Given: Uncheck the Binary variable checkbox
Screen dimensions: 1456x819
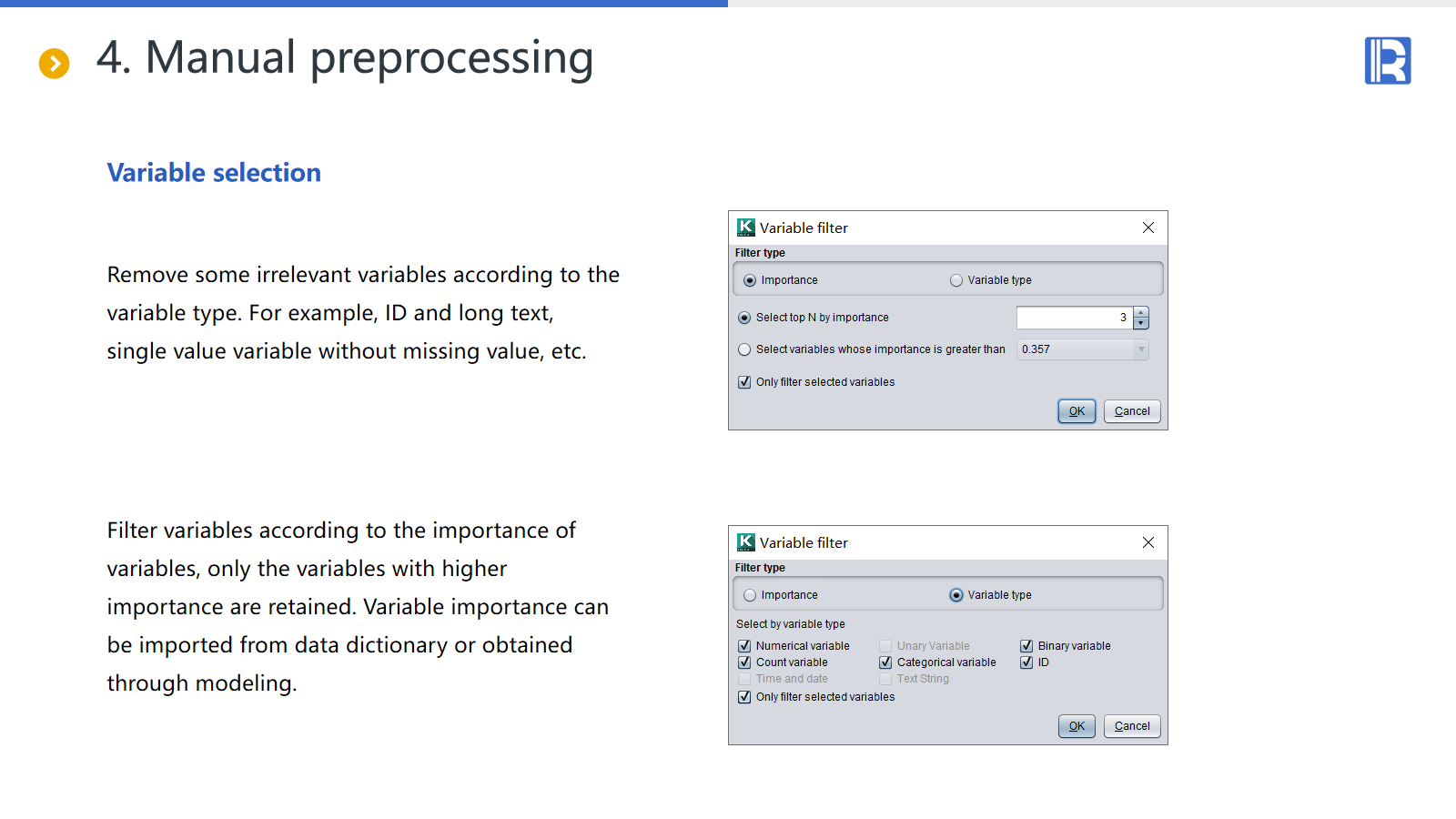Looking at the screenshot, I should (1026, 646).
